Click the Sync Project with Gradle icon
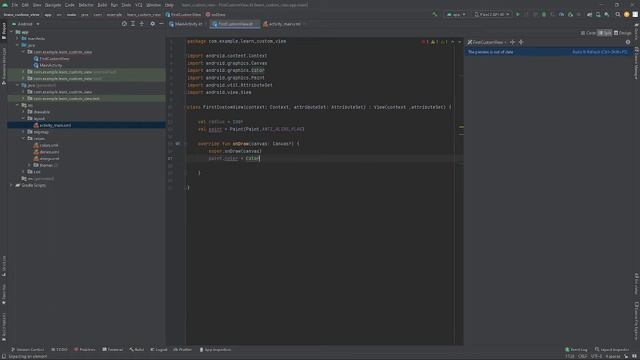Image resolution: width=640 pixels, height=360 pixels. (589, 14)
